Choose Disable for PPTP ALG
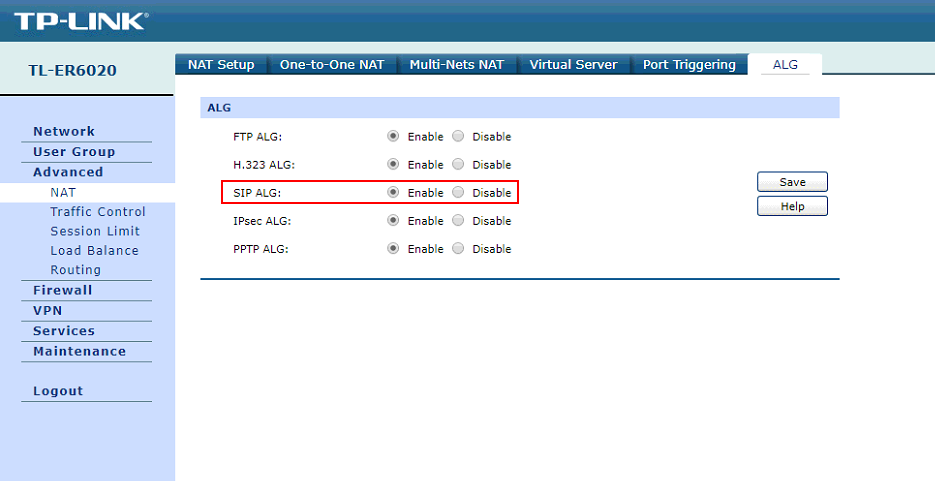 tap(459, 249)
